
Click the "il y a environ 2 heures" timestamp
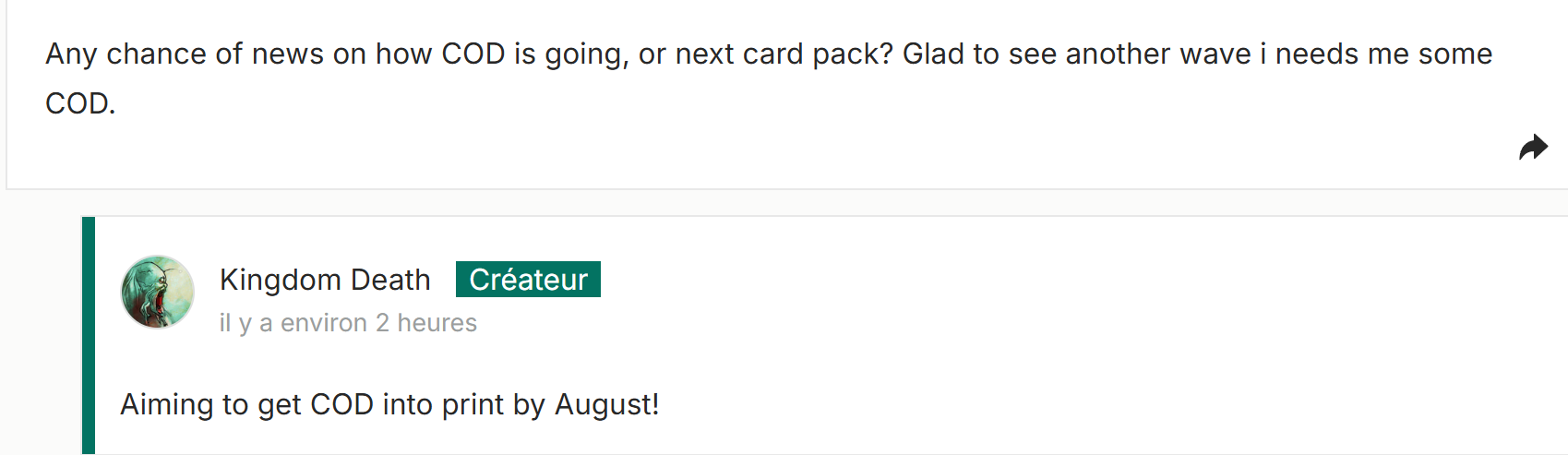tap(348, 323)
